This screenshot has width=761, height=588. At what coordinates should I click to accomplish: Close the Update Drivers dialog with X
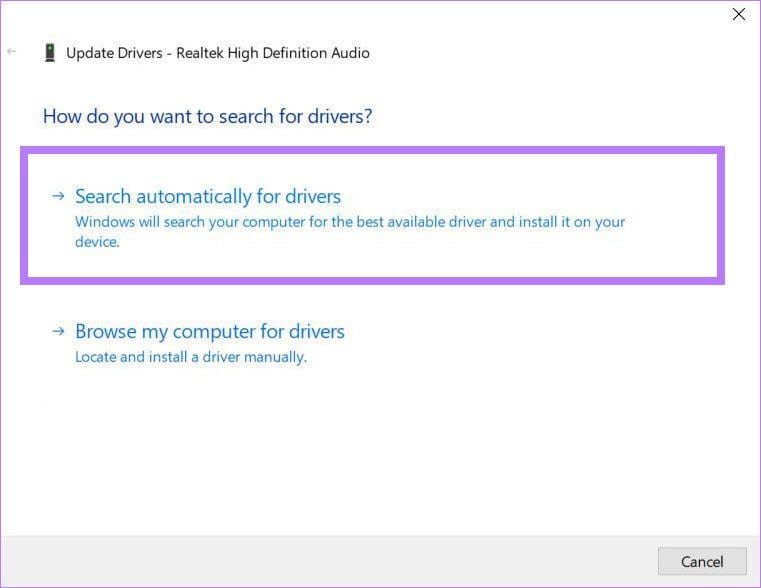coord(739,15)
